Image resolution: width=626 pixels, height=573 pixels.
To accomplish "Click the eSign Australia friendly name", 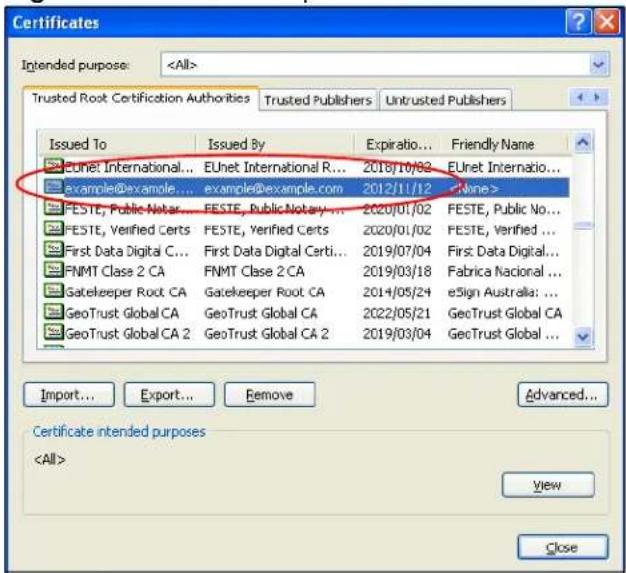I will coord(503,292).
